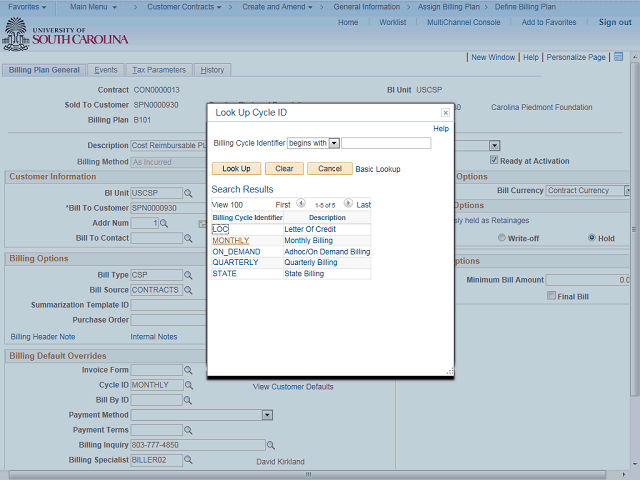Image resolution: width=640 pixels, height=480 pixels.
Task: Toggle the Final Bill checkbox
Action: [x=551, y=295]
